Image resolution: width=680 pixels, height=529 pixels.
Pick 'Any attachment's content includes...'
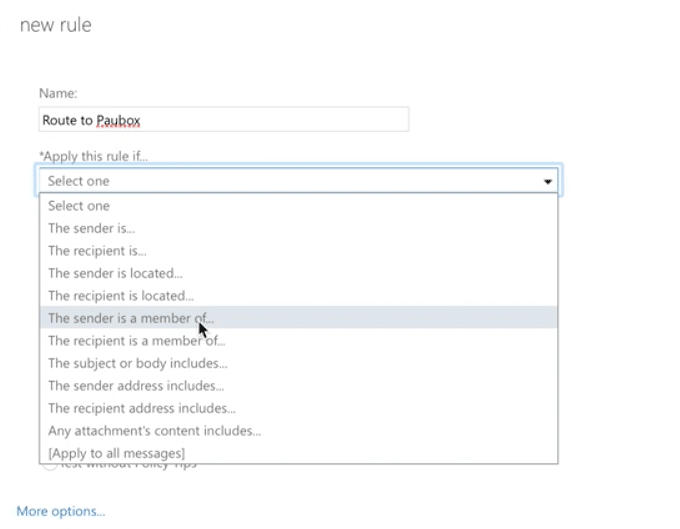[x=154, y=431]
